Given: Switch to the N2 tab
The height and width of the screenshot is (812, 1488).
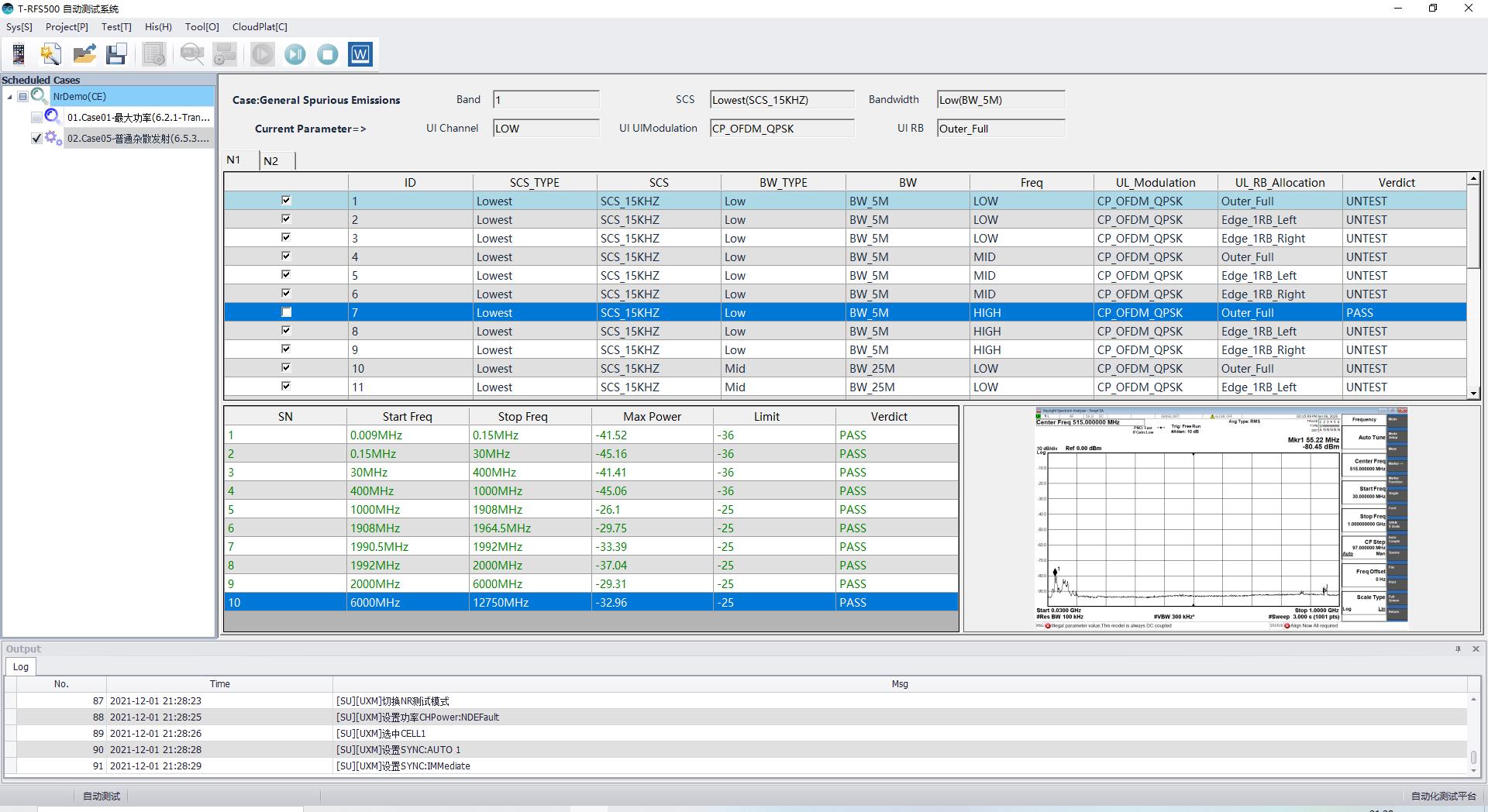Looking at the screenshot, I should 270,161.
